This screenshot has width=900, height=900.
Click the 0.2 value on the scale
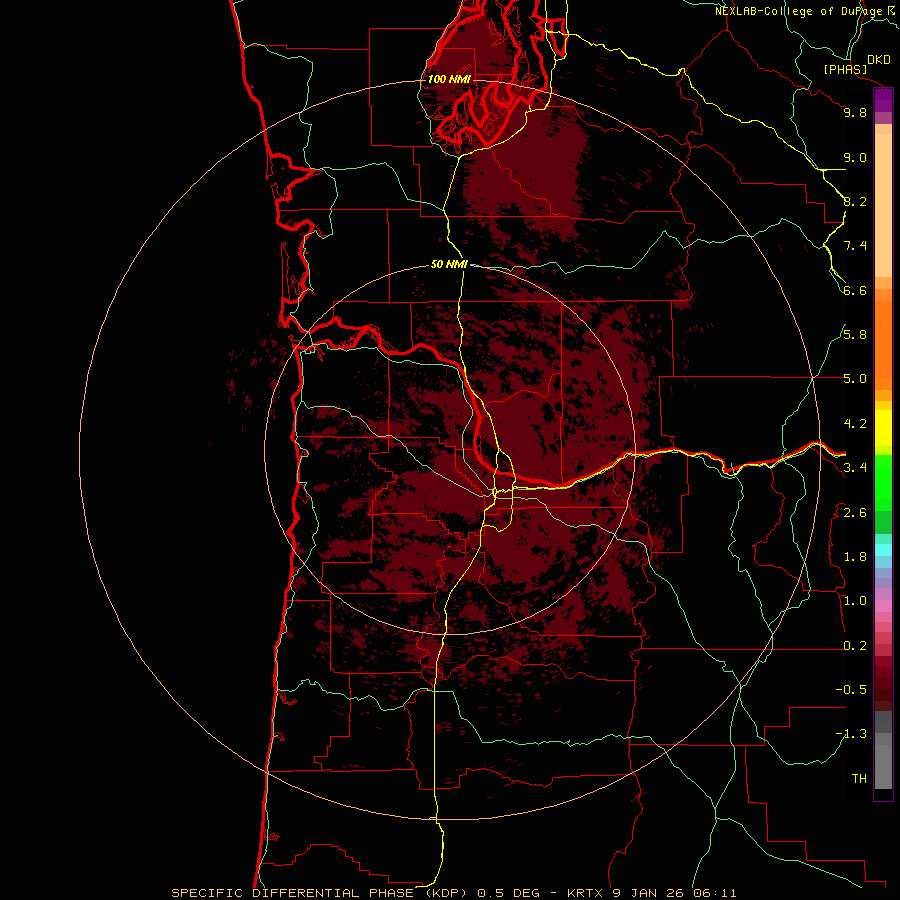tap(855, 646)
